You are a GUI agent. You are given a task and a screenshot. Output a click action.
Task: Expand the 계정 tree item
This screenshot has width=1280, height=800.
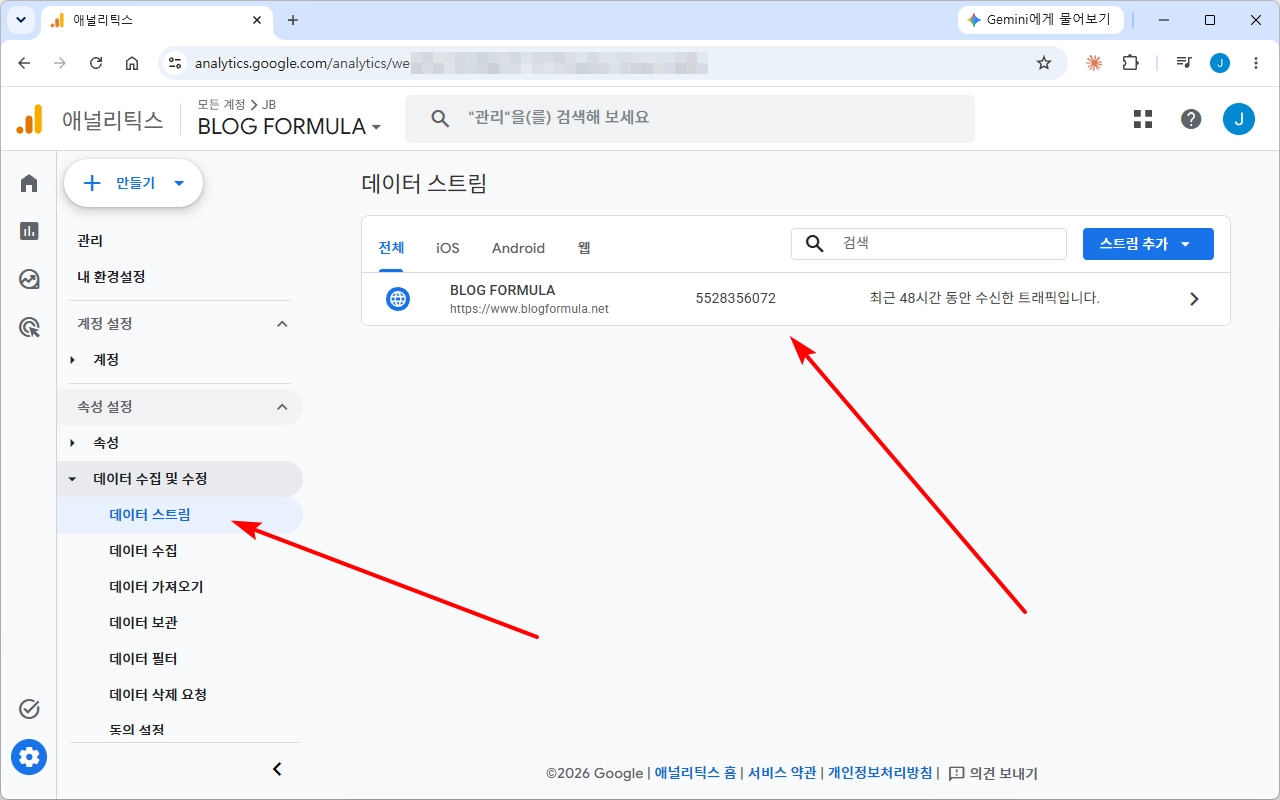click(x=72, y=360)
